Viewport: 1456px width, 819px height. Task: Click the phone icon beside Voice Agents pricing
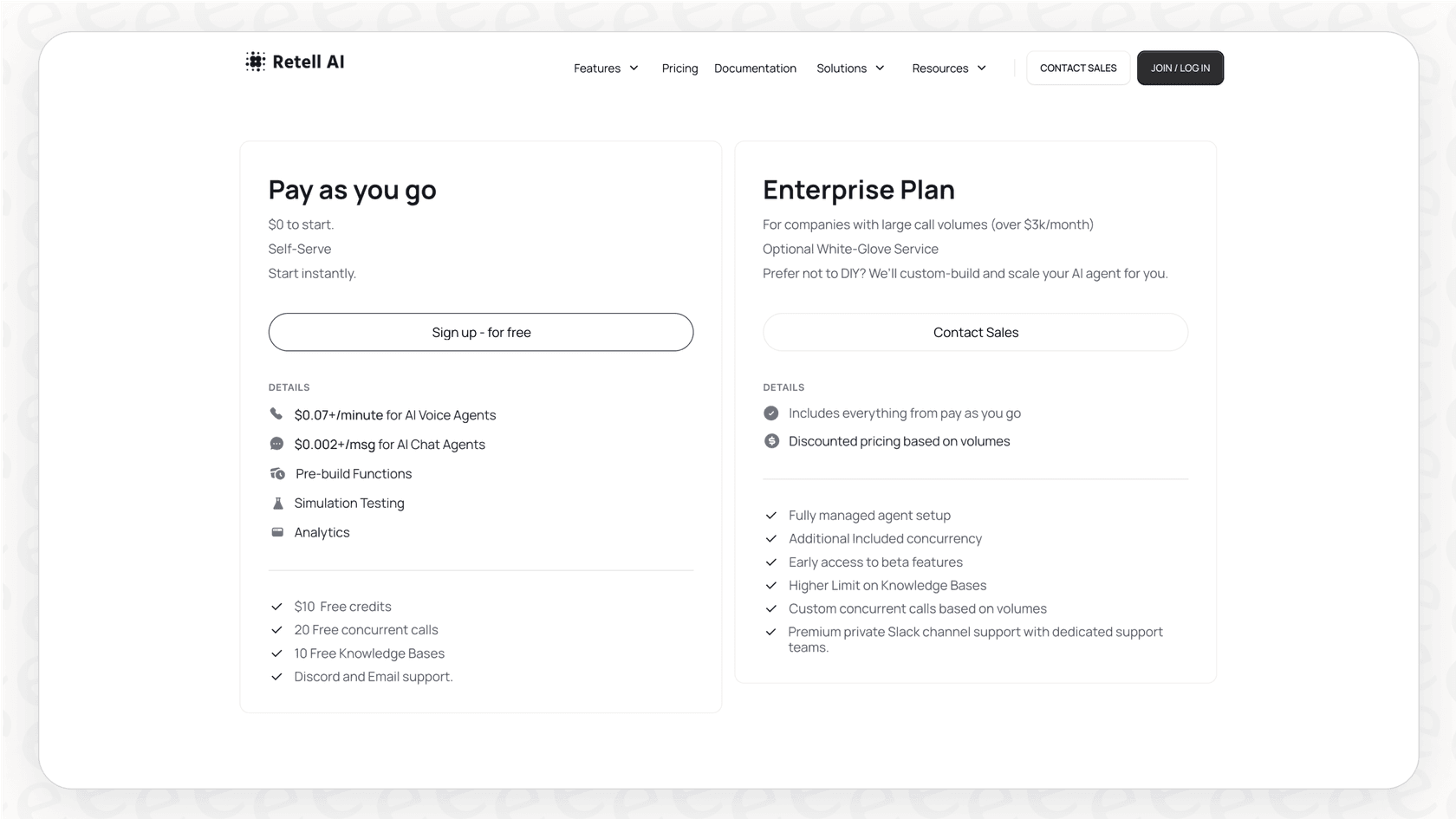pyautogui.click(x=276, y=414)
